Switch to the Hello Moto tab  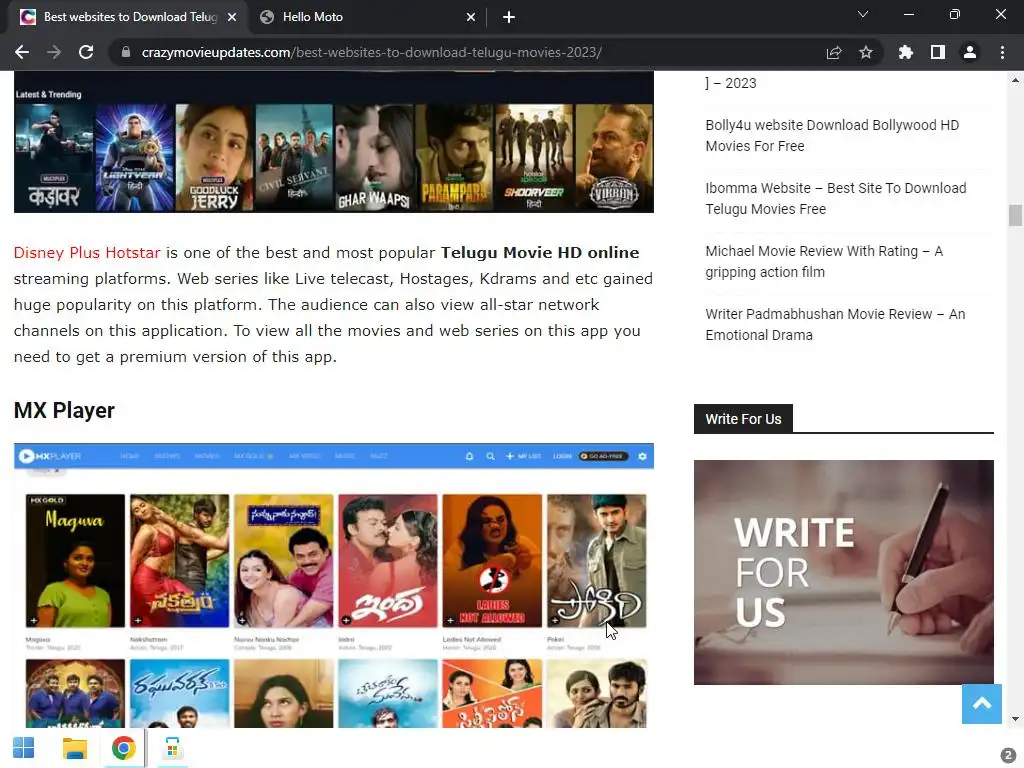click(x=367, y=17)
